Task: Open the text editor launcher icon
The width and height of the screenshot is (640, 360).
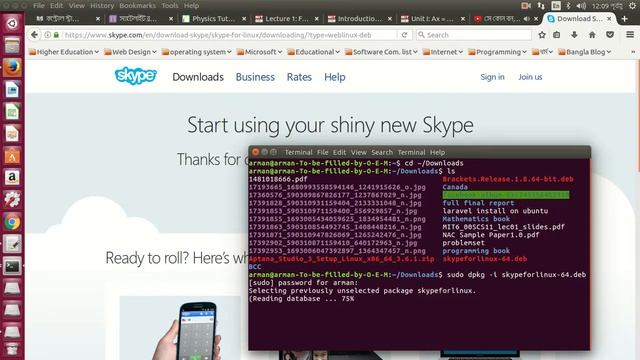Action: tap(12, 244)
